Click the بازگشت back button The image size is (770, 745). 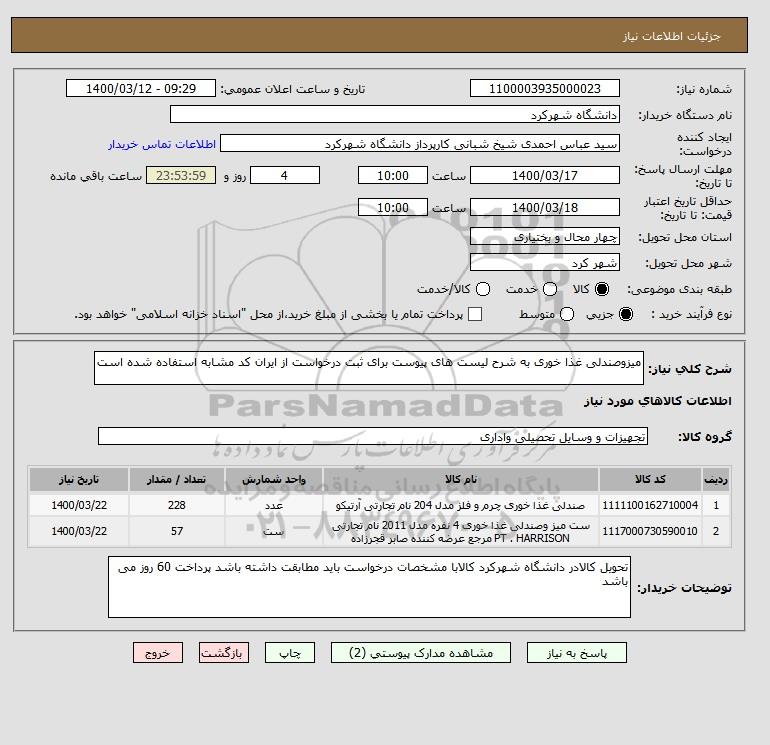[224, 653]
